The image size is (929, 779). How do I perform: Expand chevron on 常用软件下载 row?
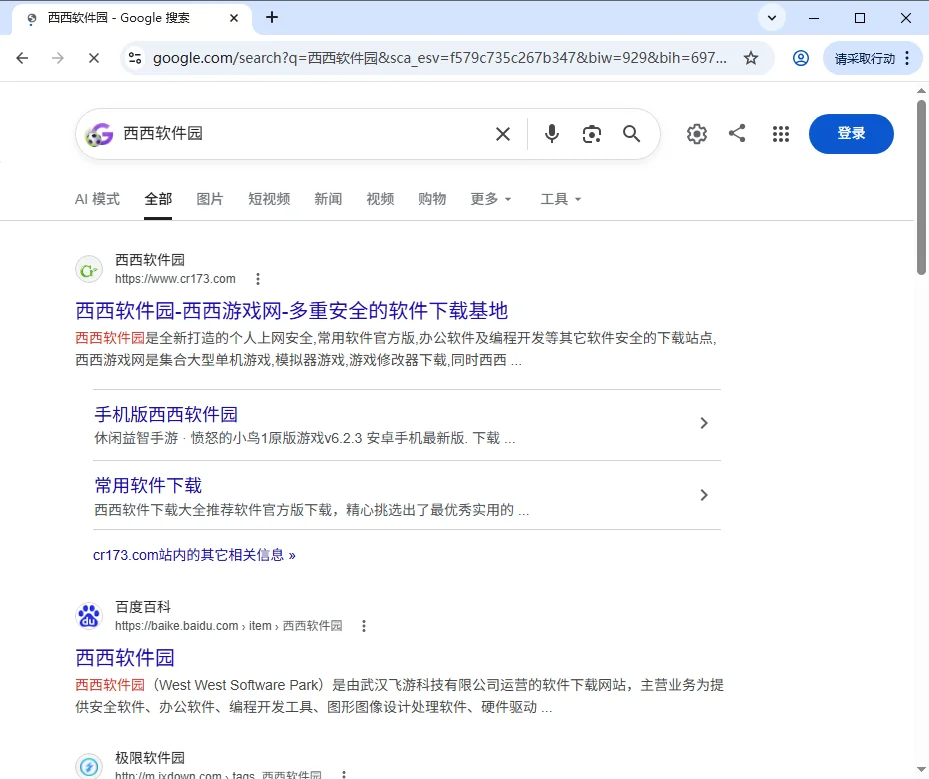click(704, 495)
